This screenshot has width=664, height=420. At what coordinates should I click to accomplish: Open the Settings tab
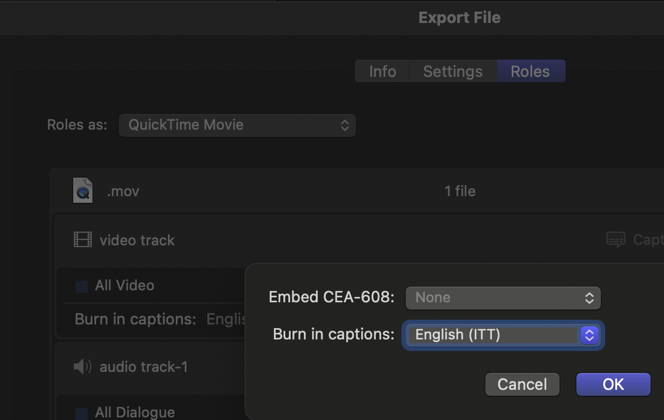[452, 72]
